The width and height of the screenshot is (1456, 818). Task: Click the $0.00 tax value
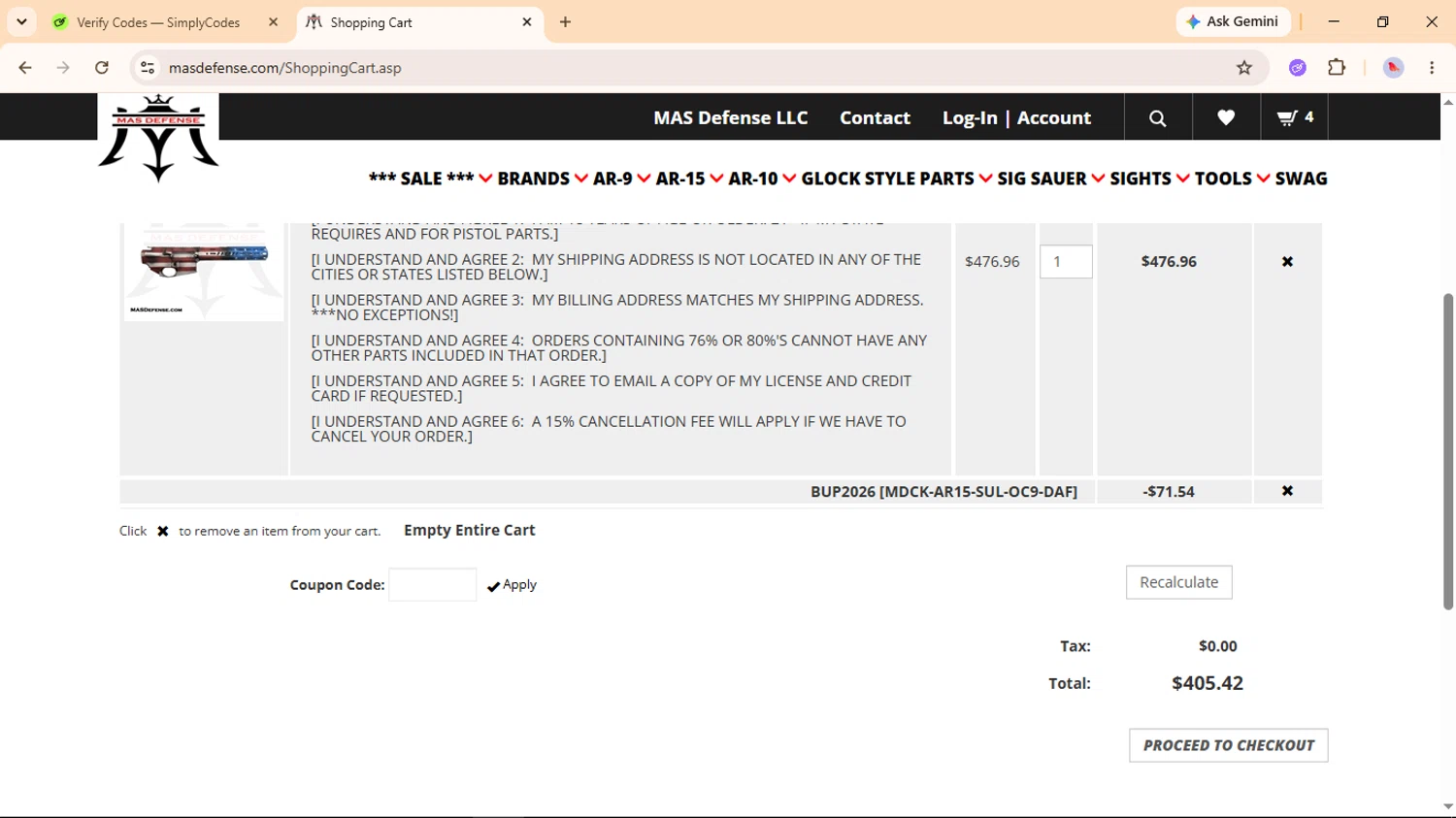click(1217, 646)
